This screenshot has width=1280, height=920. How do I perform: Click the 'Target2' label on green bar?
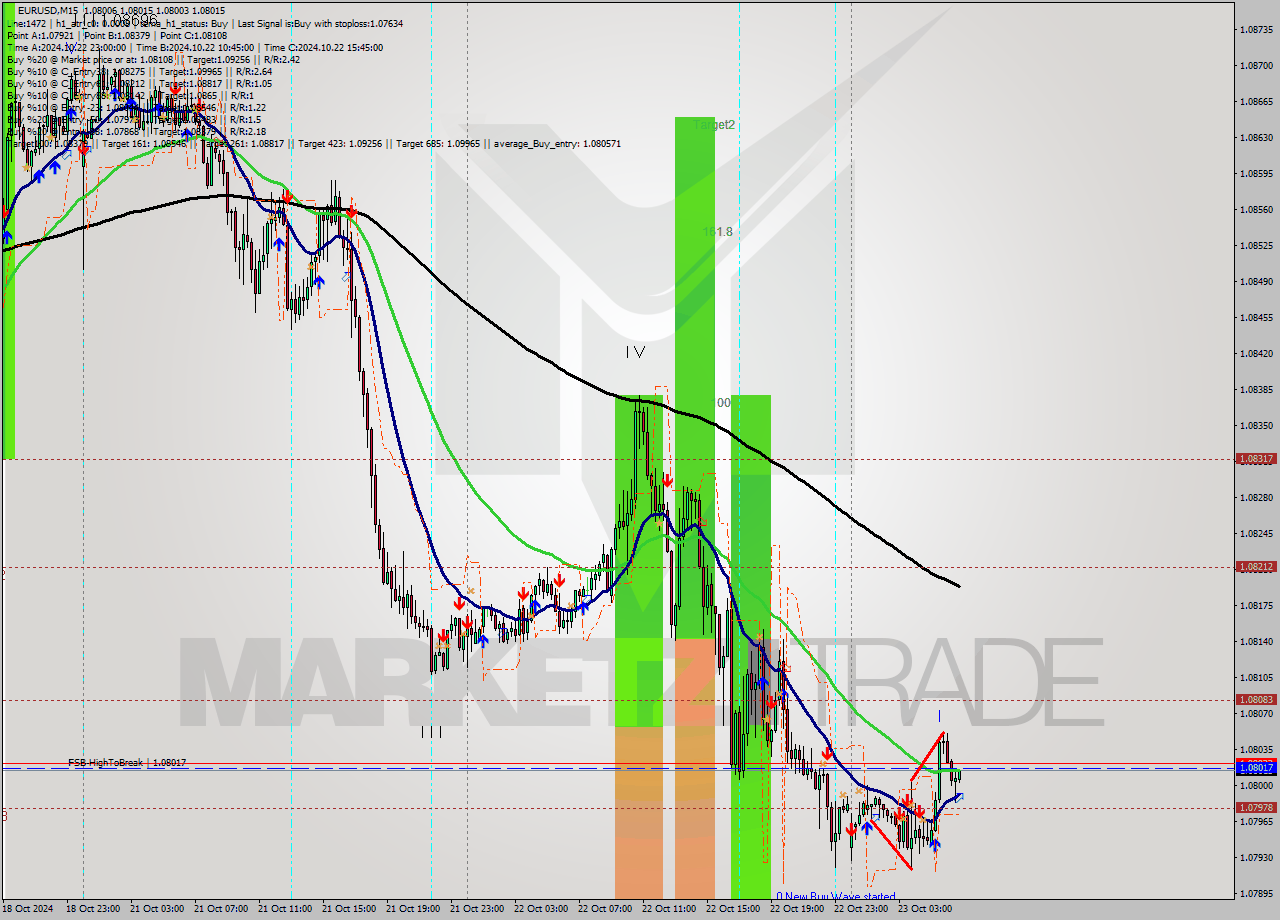click(714, 125)
